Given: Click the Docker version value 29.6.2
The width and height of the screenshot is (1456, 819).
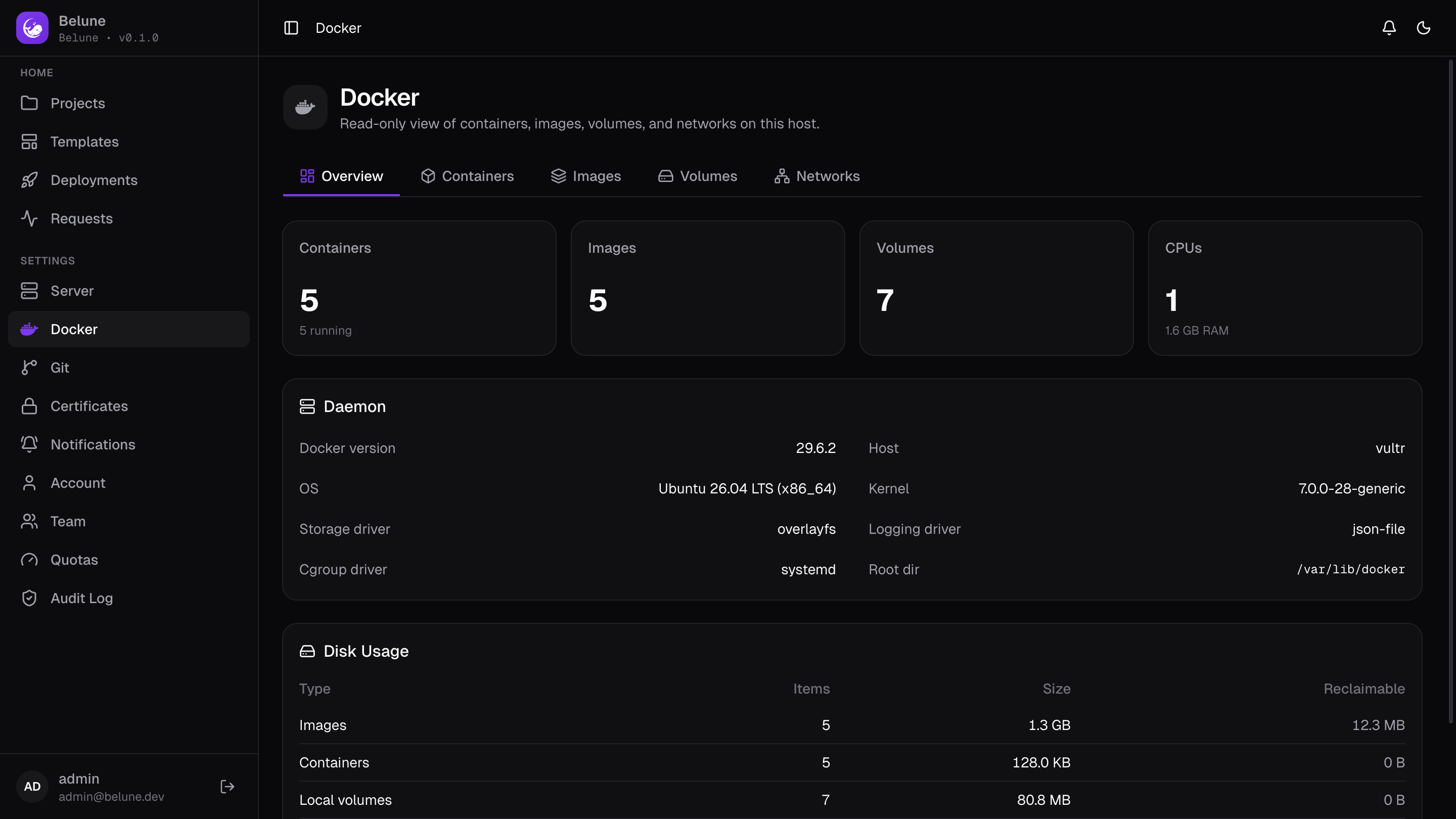Looking at the screenshot, I should pos(815,448).
